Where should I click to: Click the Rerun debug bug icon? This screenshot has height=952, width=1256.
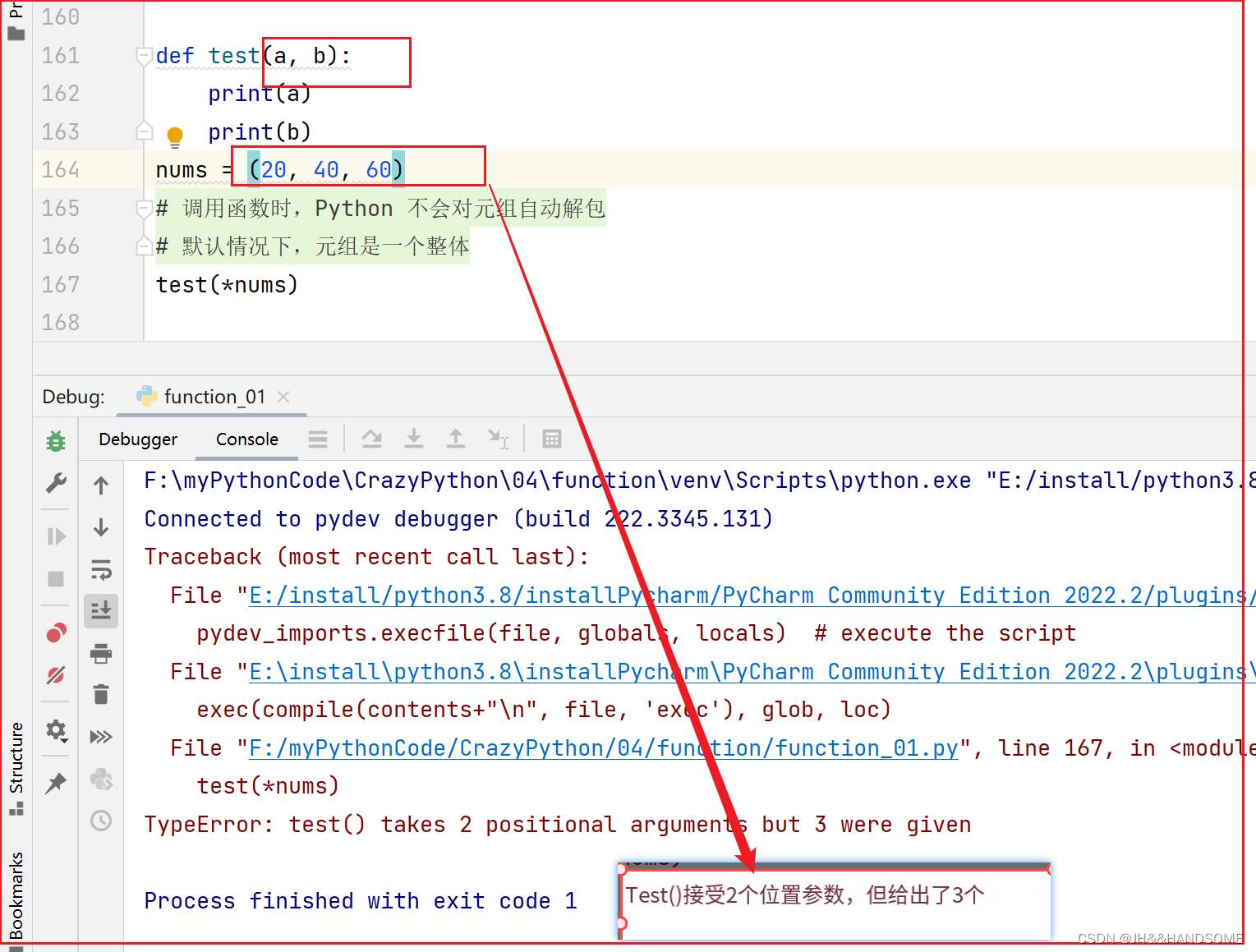pos(56,441)
